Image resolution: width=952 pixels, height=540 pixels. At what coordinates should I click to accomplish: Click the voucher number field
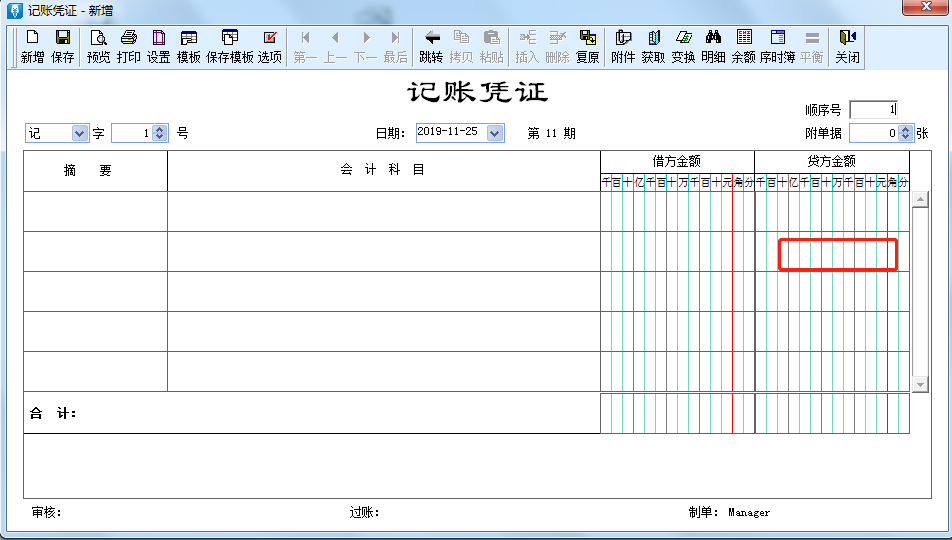point(133,133)
